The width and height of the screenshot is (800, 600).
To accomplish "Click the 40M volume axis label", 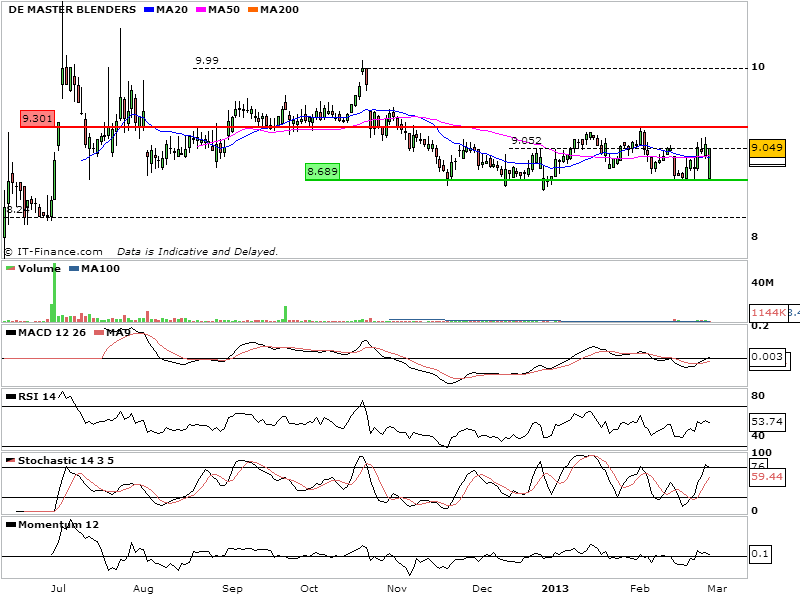I will coord(762,283).
